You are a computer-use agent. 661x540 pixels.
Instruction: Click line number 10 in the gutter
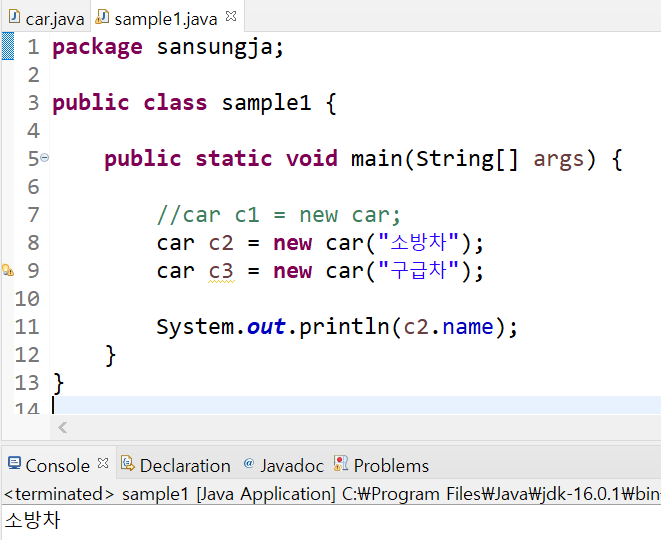[x=27, y=299]
